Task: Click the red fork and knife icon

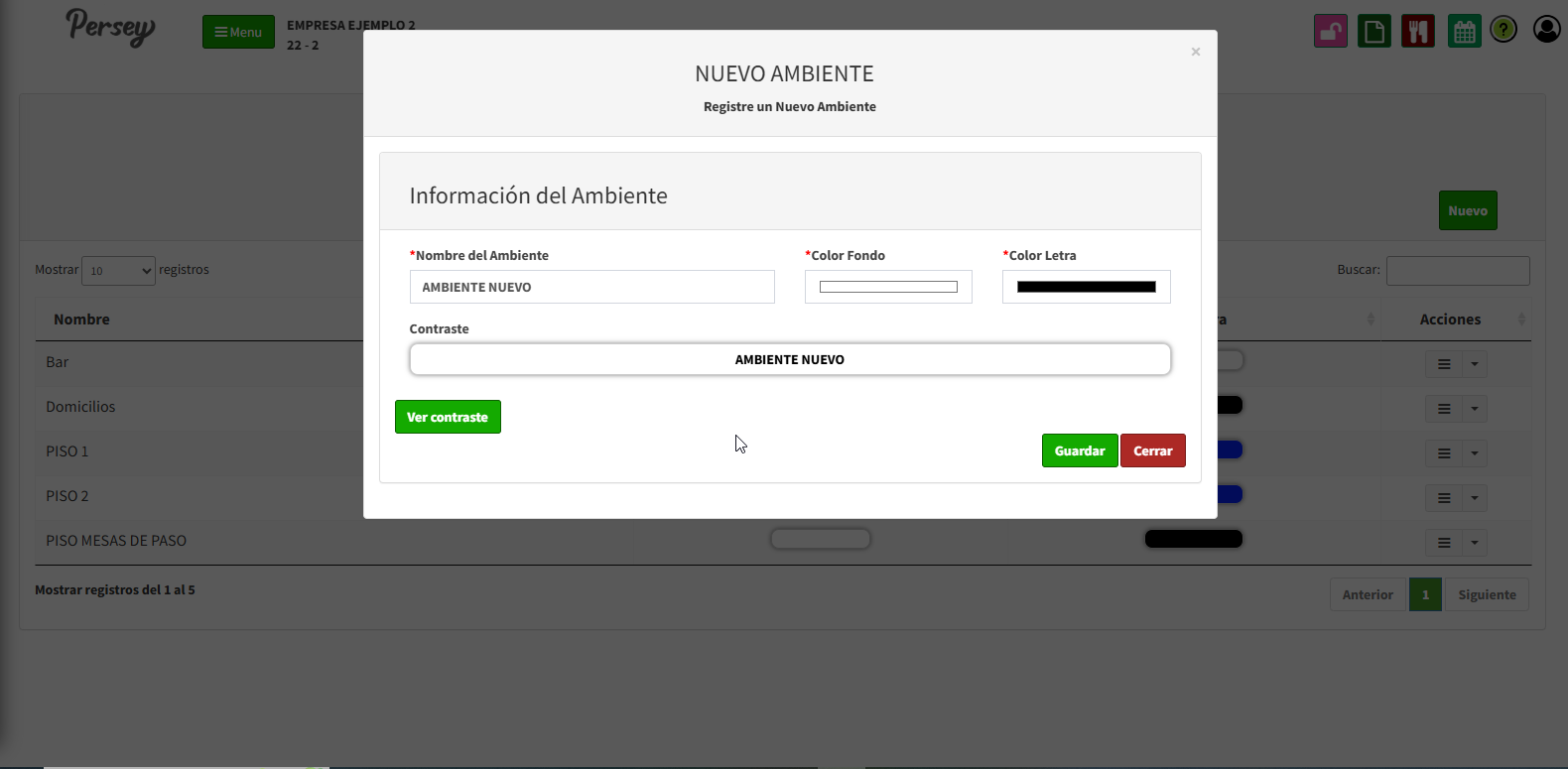Action: click(x=1417, y=32)
